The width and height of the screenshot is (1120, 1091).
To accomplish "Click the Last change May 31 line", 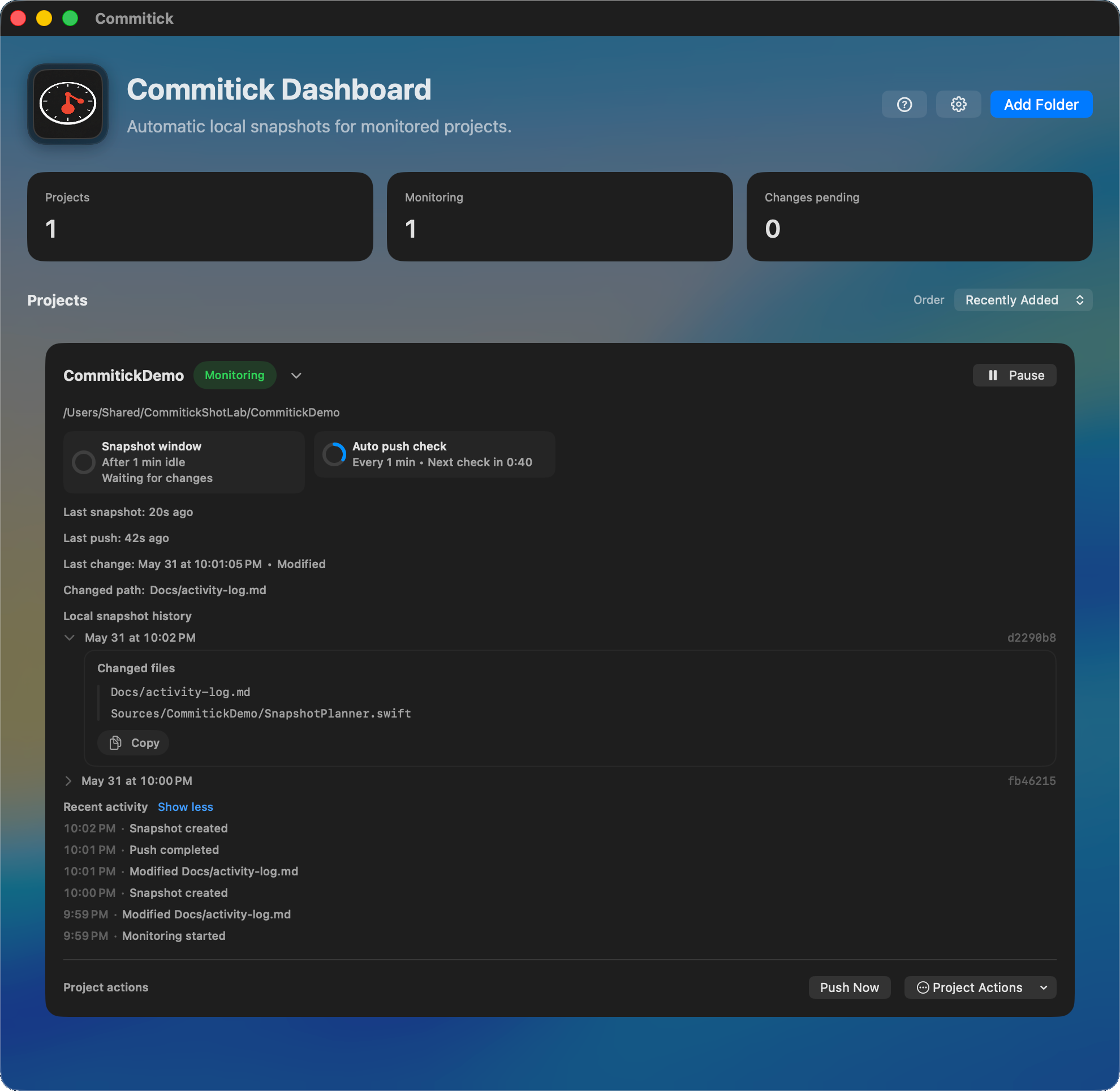I will pos(194,564).
